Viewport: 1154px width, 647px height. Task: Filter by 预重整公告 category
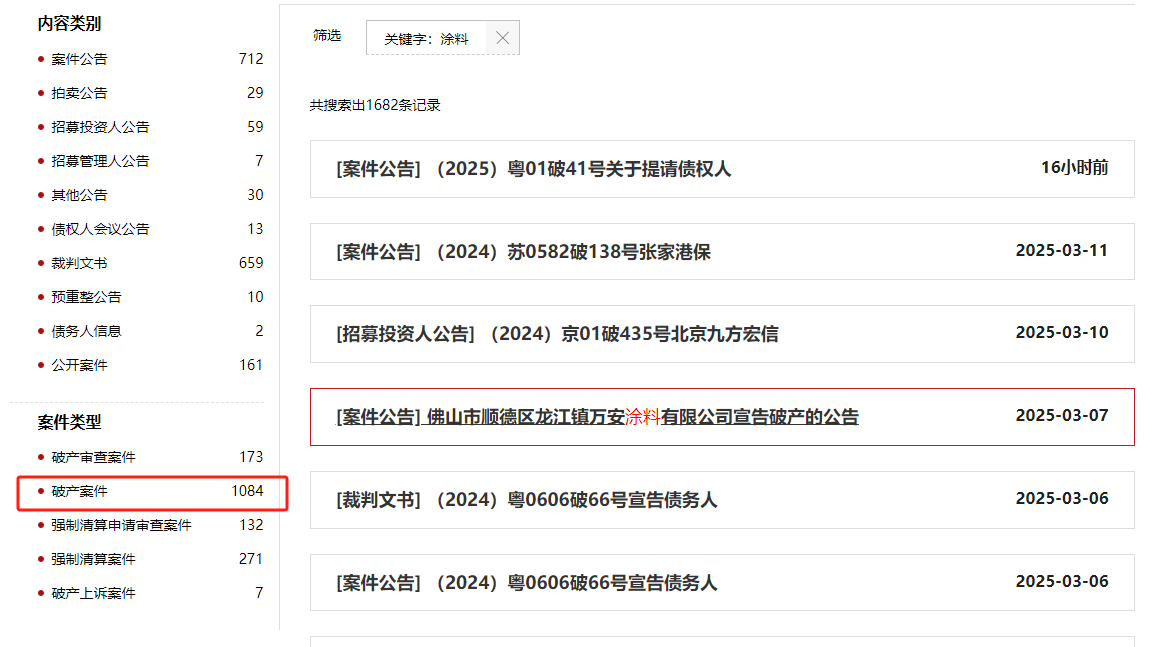tap(86, 297)
